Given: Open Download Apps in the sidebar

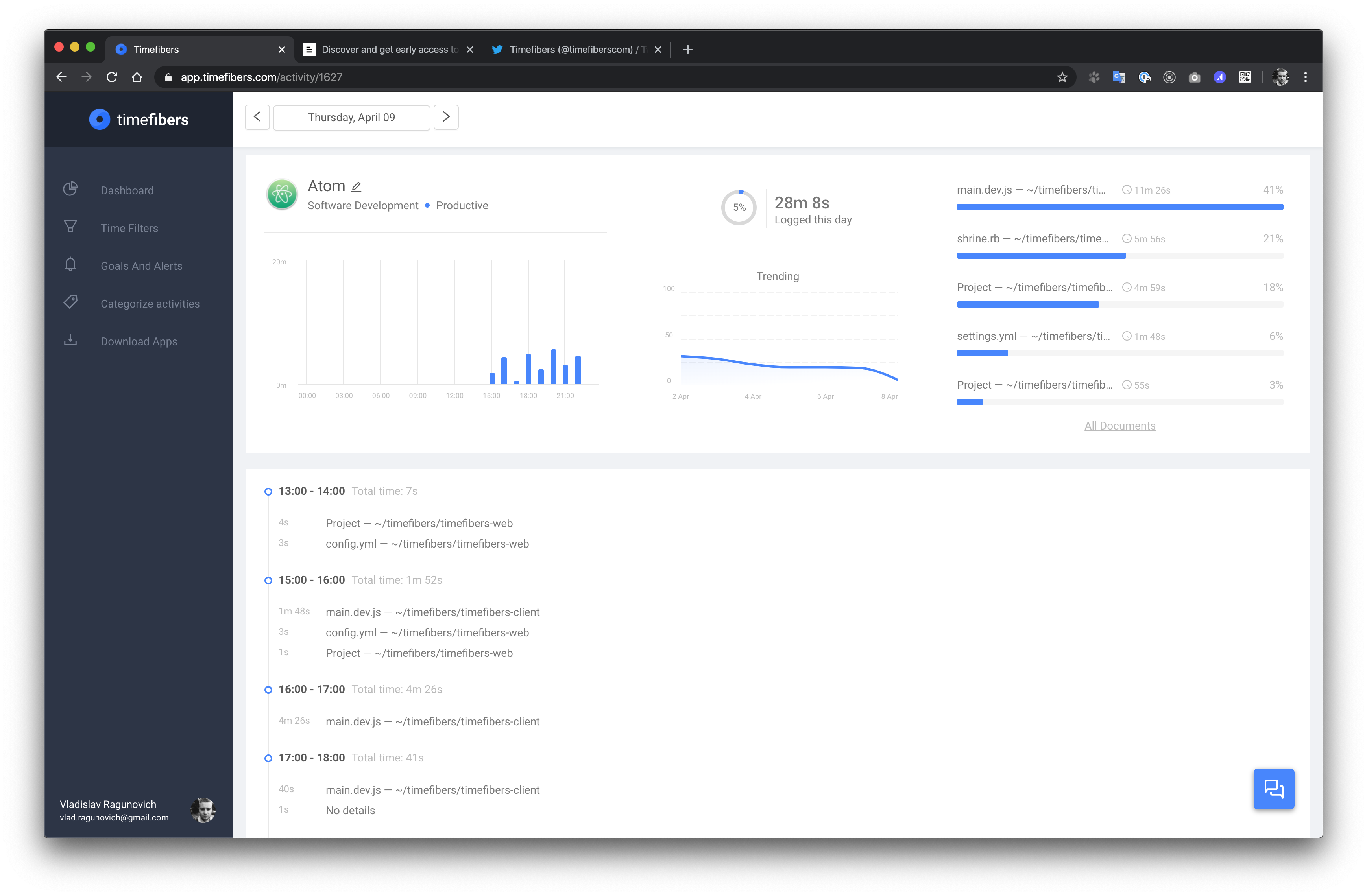Looking at the screenshot, I should (139, 341).
